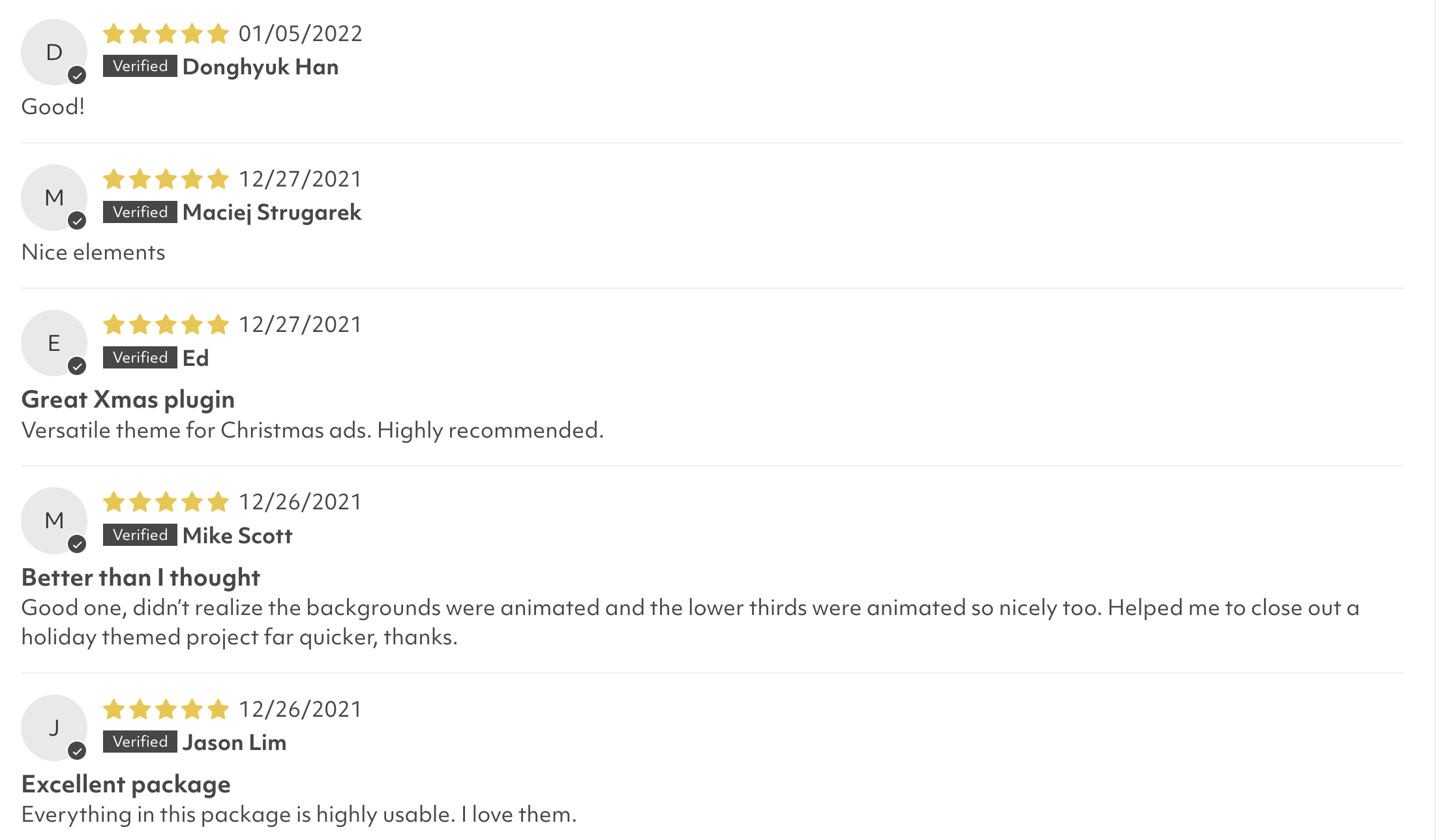
Task: Click the 01/05/2022 review date
Action: 300,34
